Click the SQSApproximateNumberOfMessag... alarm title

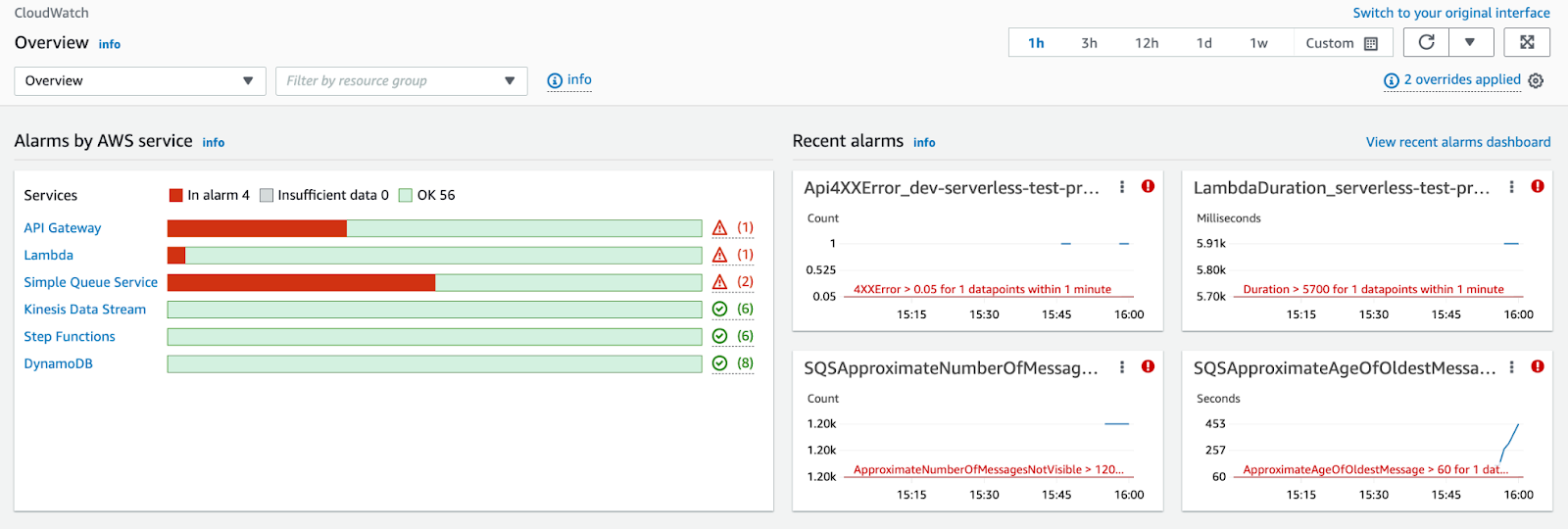pyautogui.click(x=951, y=368)
